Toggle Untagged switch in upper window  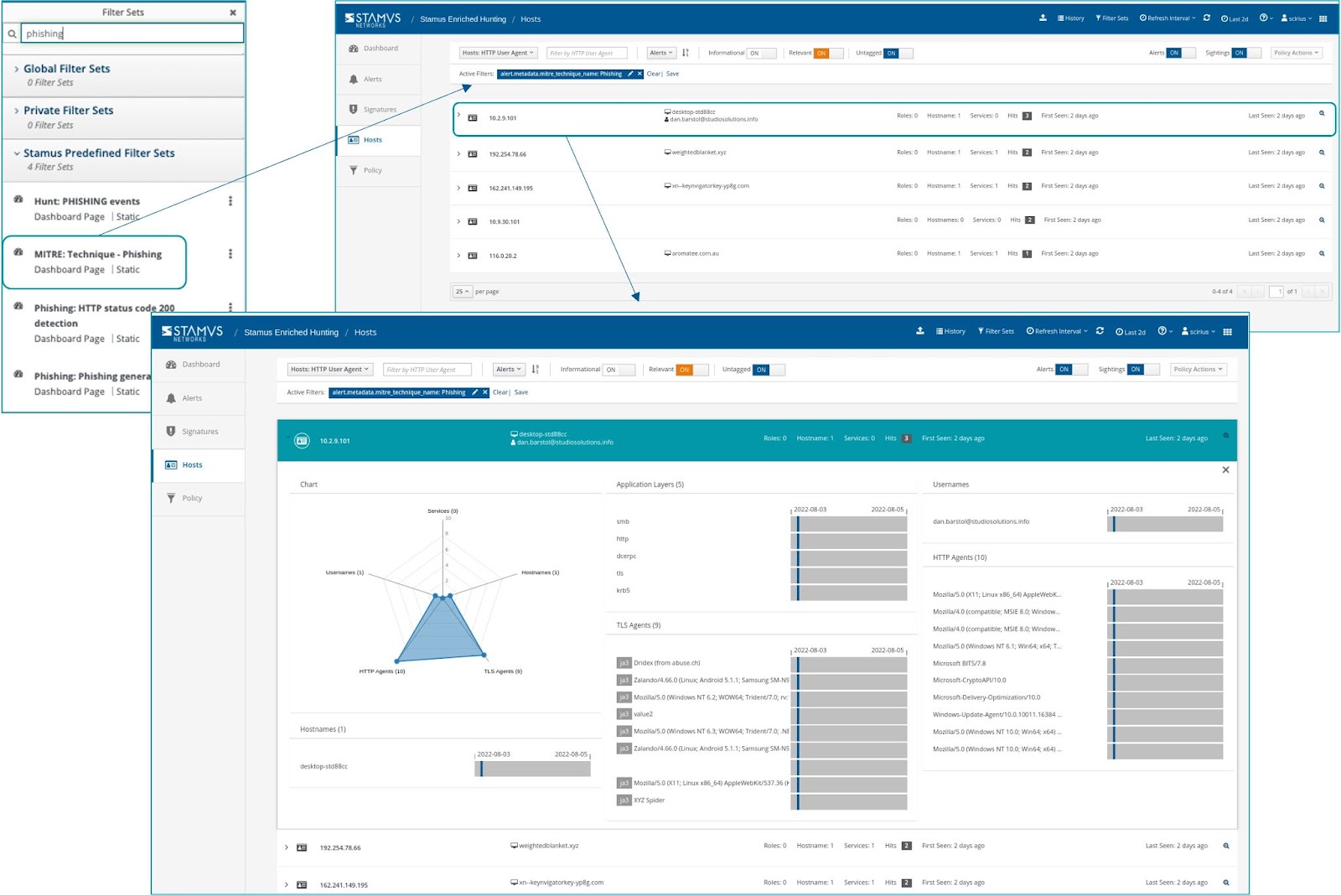tap(898, 53)
